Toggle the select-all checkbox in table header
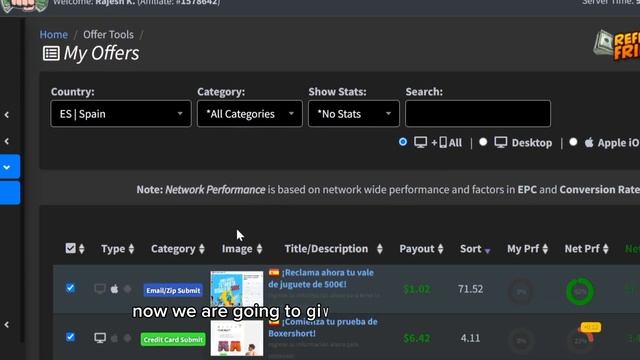The height and width of the screenshot is (360, 640). click(71, 248)
